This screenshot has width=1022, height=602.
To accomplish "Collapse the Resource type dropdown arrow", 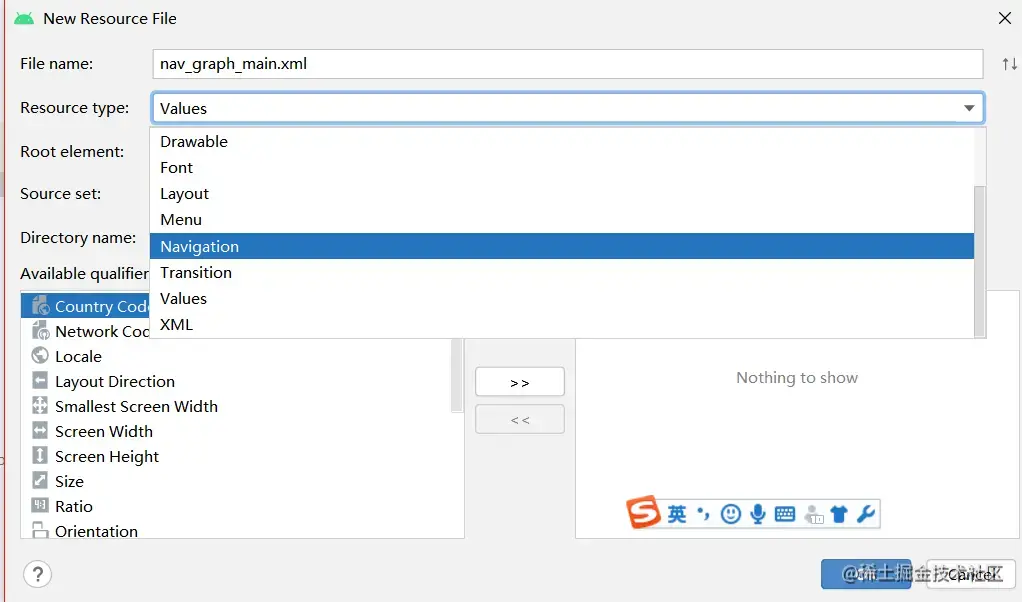I will click(969, 108).
